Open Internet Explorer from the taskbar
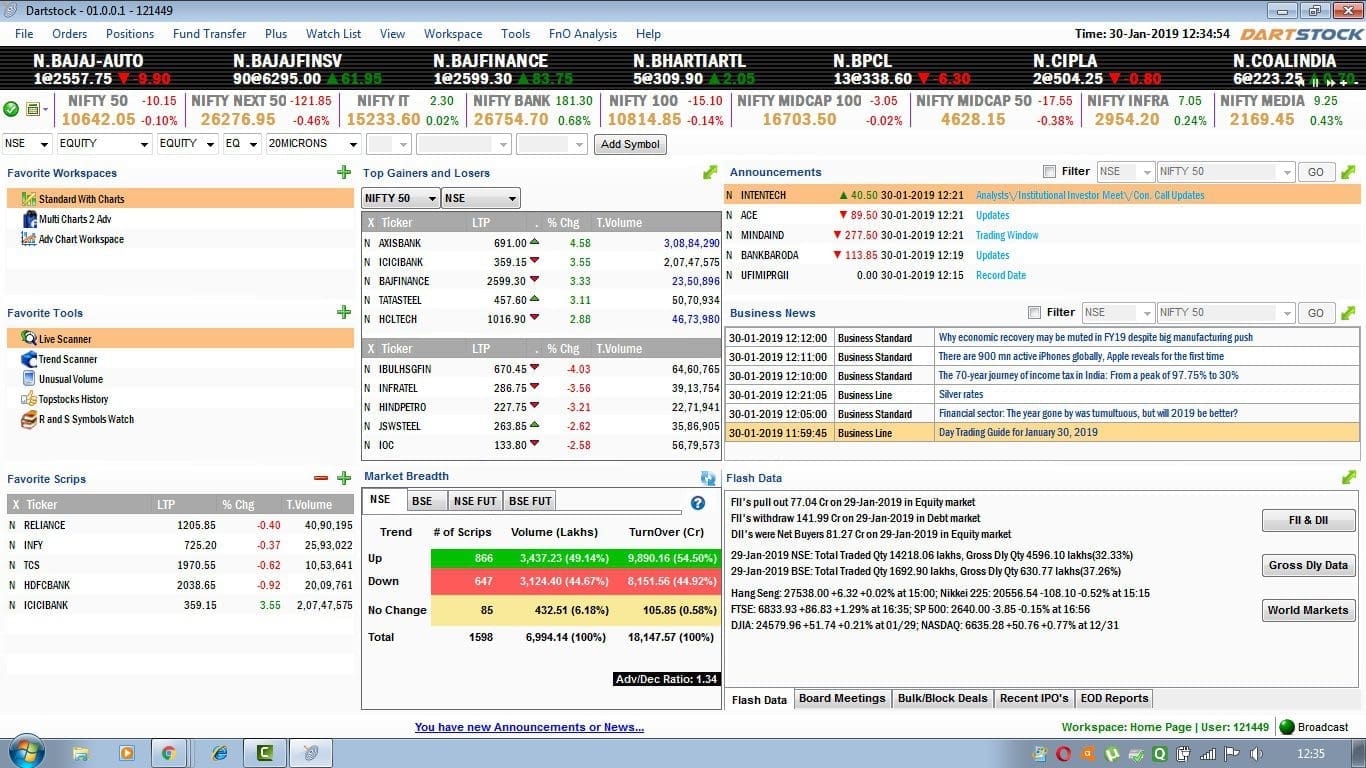This screenshot has width=1366, height=768. [219, 753]
